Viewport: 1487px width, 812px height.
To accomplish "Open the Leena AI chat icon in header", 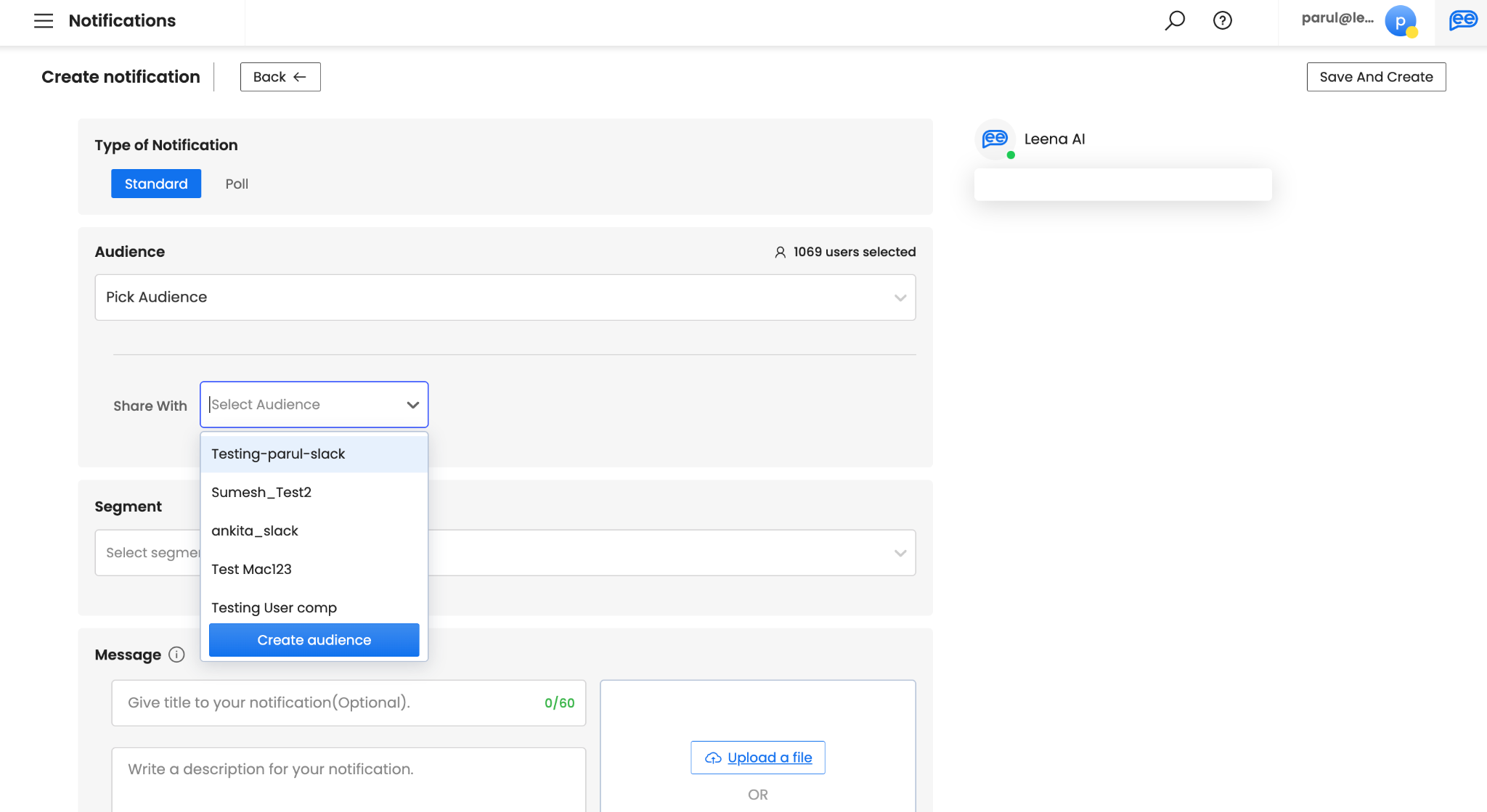I will (1462, 20).
